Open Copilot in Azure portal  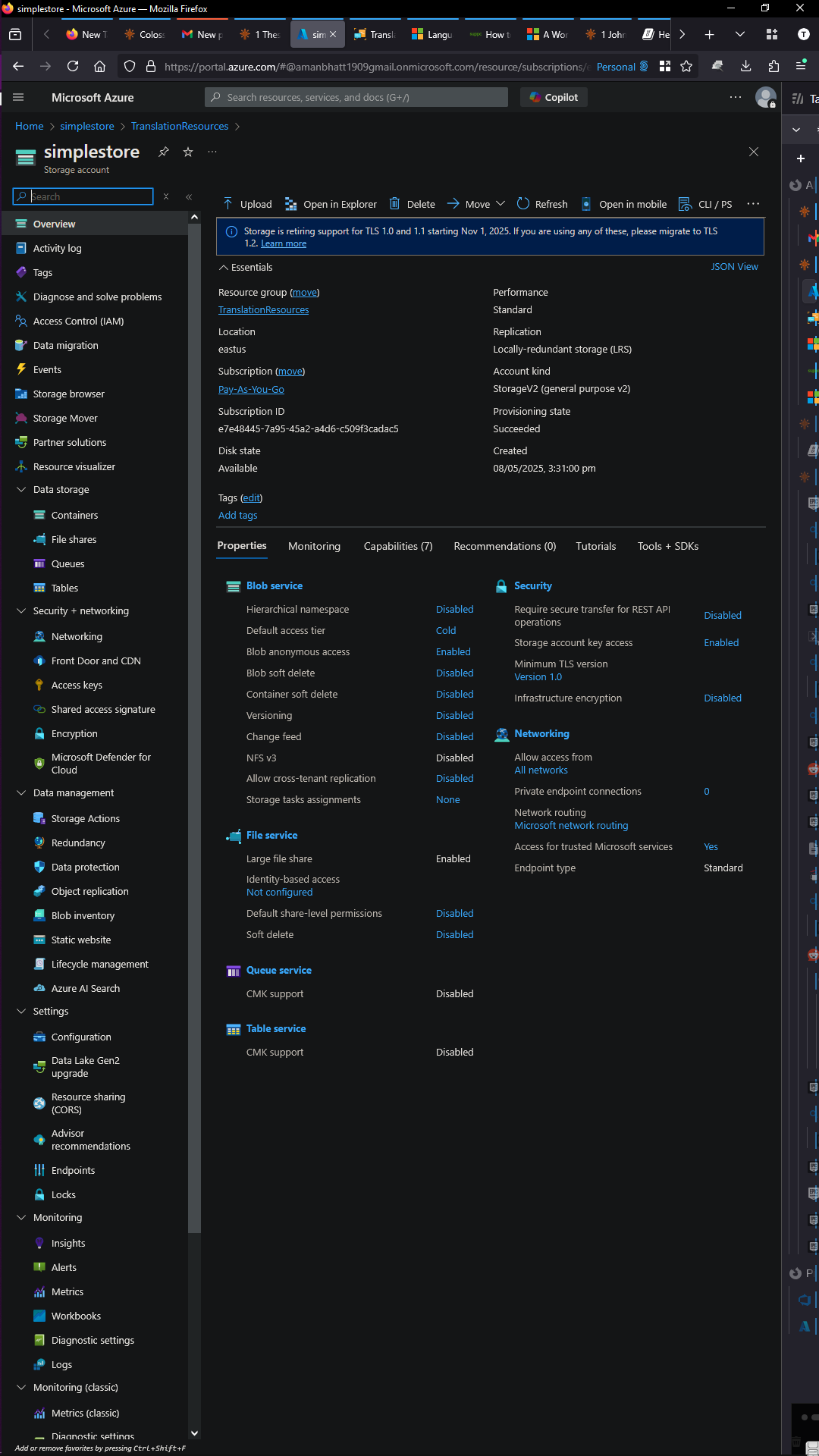(554, 97)
